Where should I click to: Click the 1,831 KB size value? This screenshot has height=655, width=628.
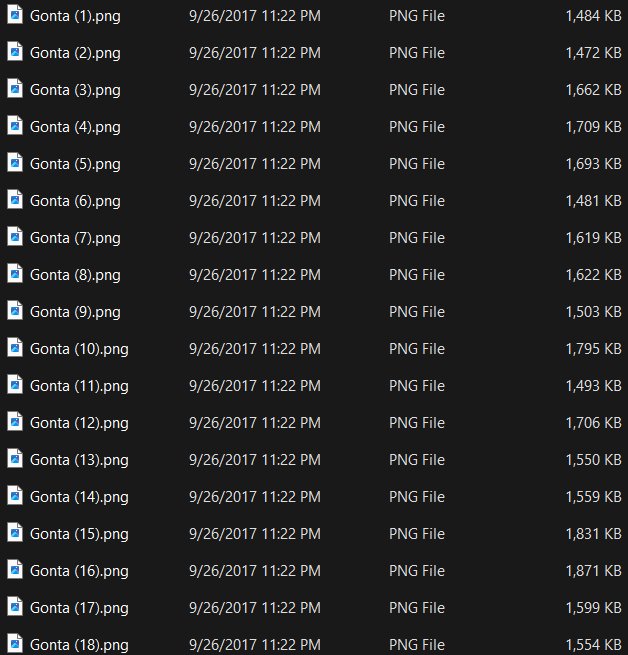coord(593,534)
